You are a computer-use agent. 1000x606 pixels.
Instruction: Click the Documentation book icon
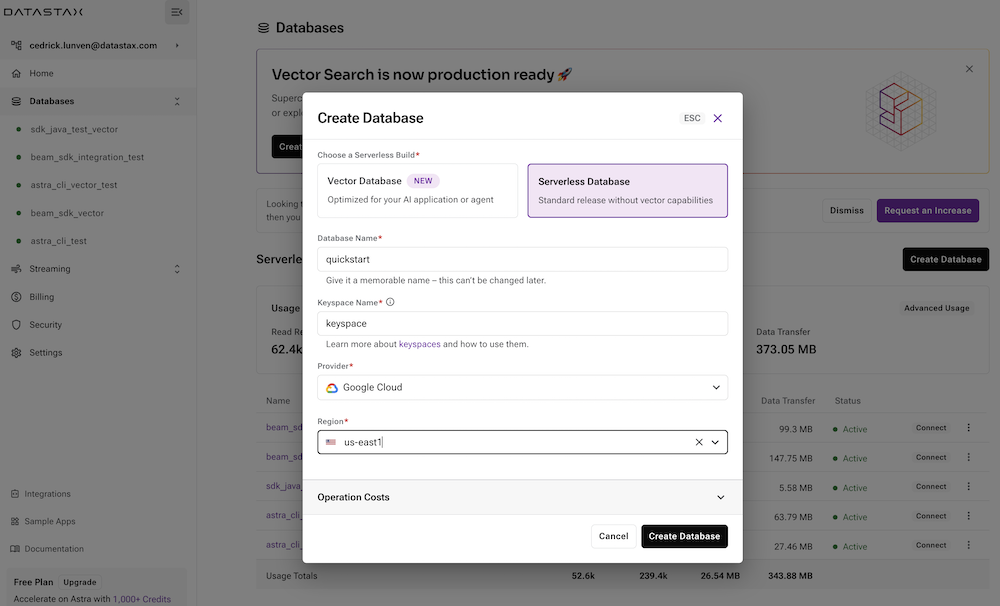point(15,549)
